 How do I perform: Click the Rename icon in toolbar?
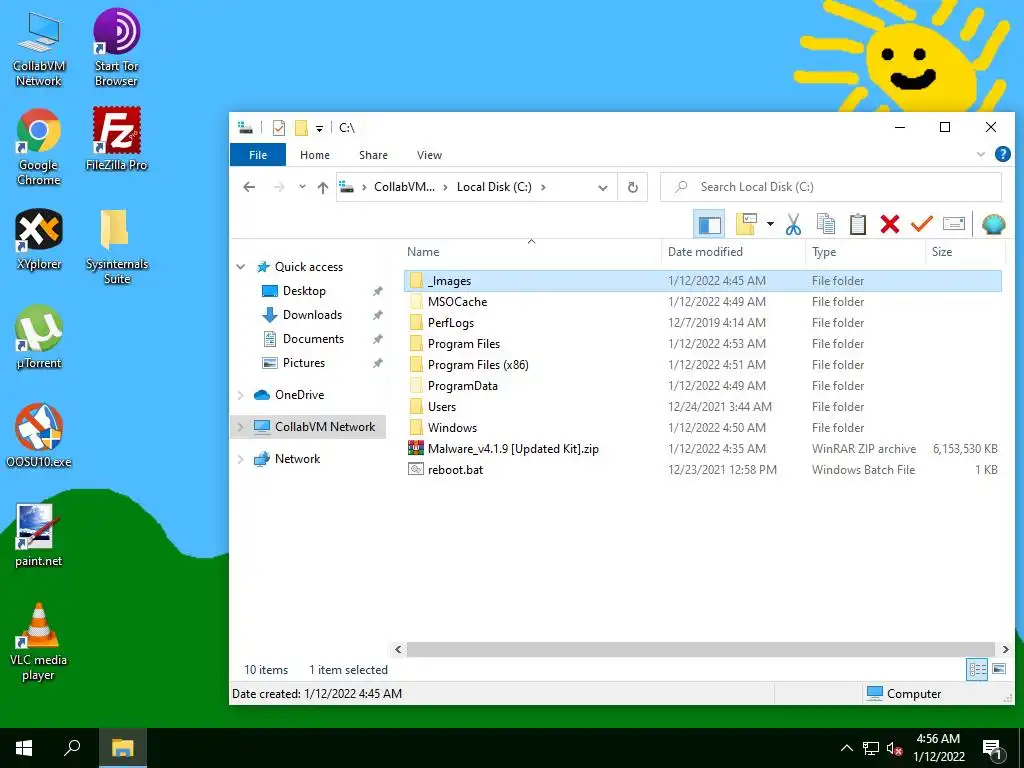tap(953, 224)
